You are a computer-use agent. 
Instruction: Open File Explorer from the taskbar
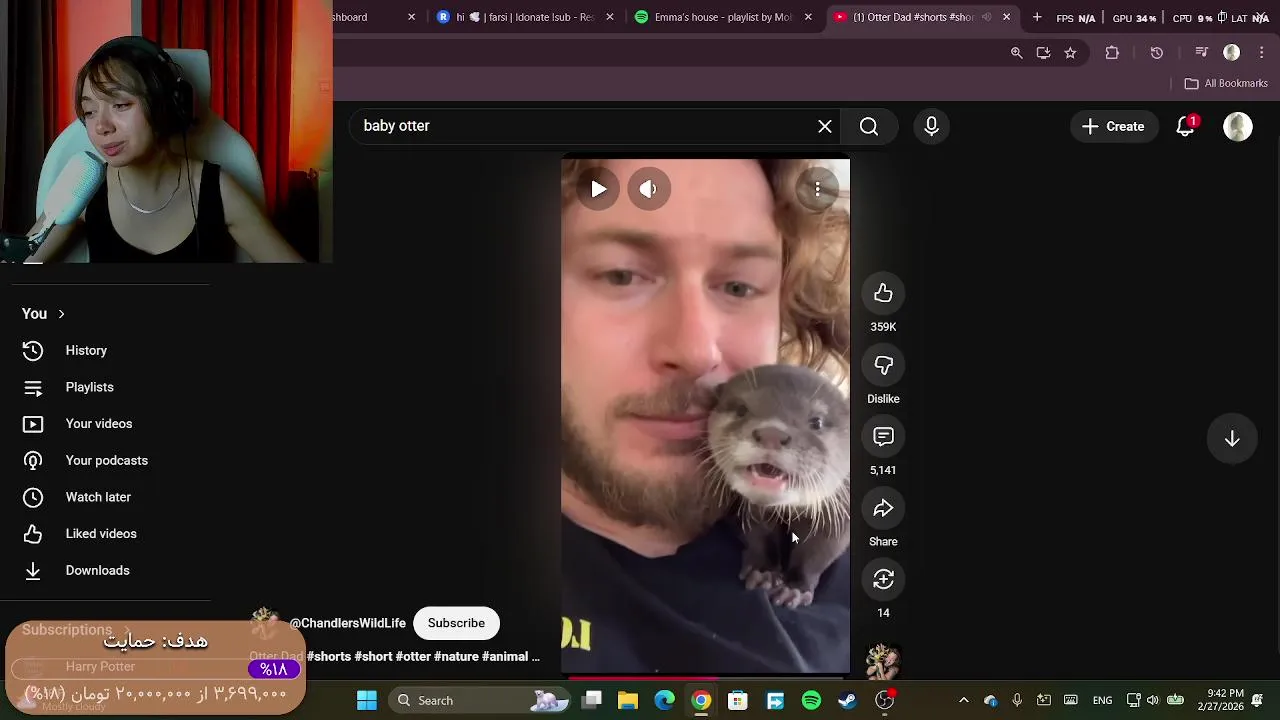coord(628,701)
